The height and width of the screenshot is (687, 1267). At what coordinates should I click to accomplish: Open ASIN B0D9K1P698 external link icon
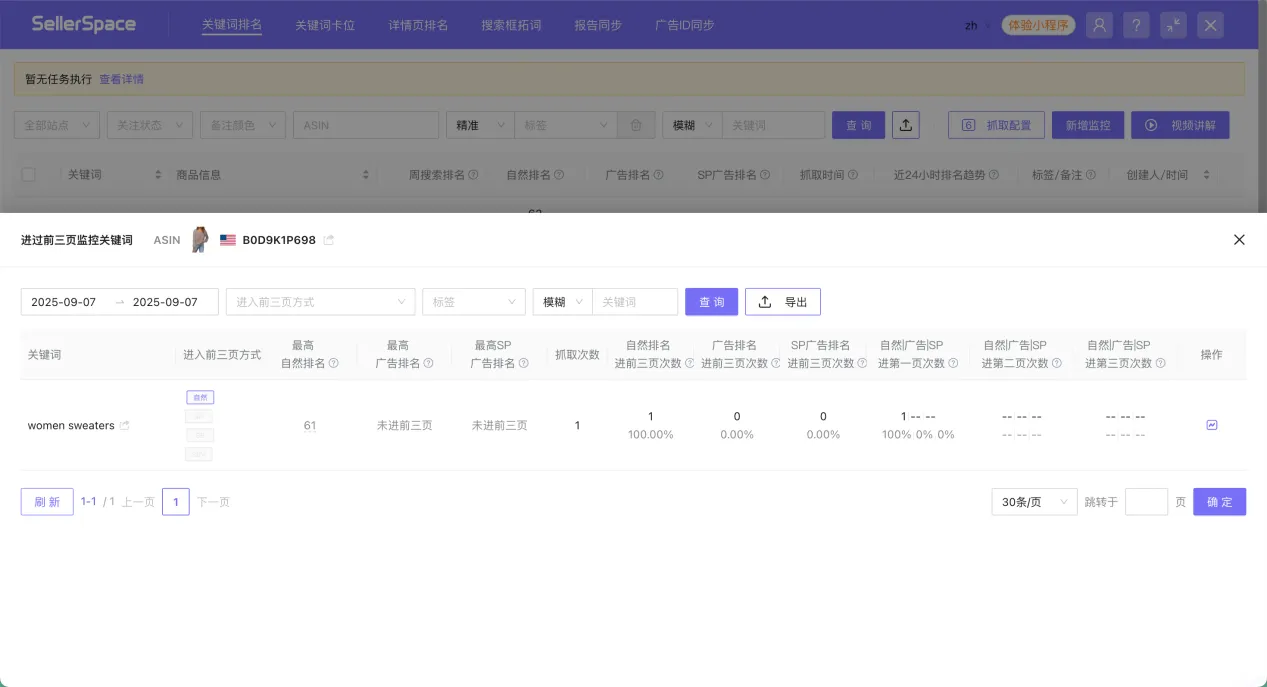pyautogui.click(x=329, y=240)
